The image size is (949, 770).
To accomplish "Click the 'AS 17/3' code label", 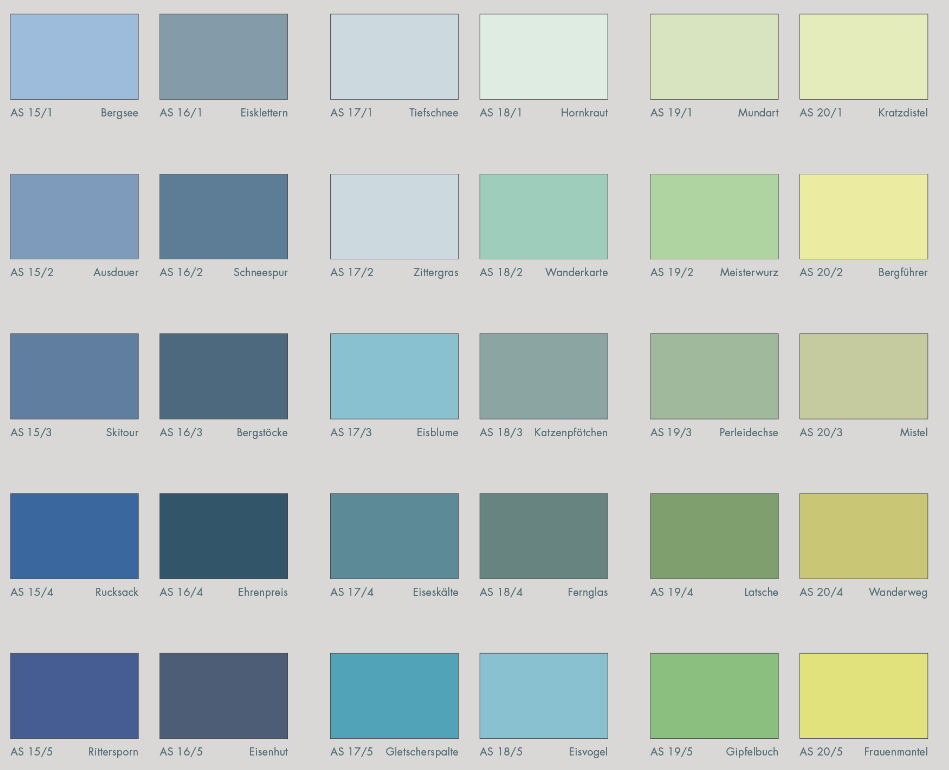I will (351, 432).
